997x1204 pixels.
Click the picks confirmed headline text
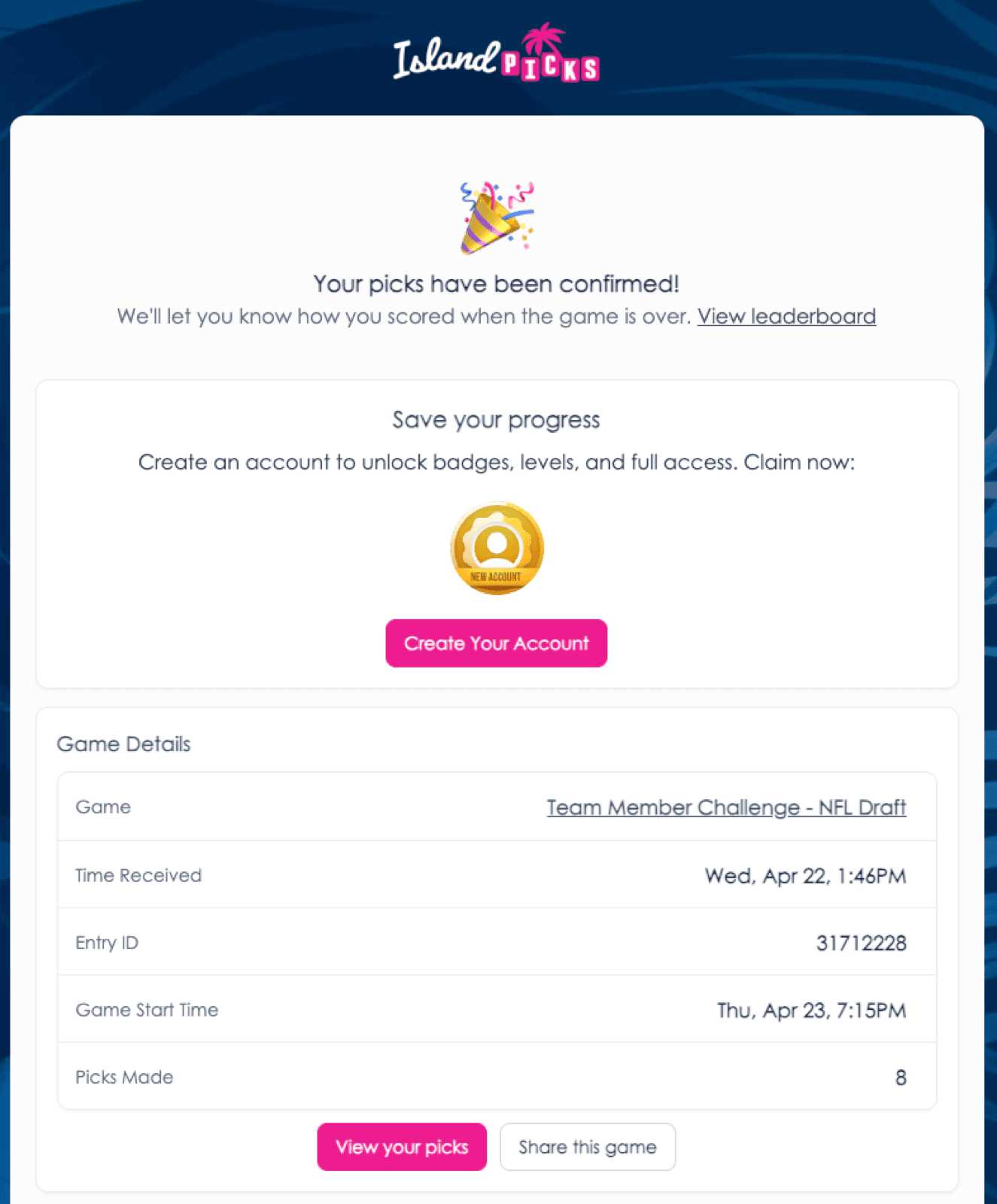click(x=496, y=284)
